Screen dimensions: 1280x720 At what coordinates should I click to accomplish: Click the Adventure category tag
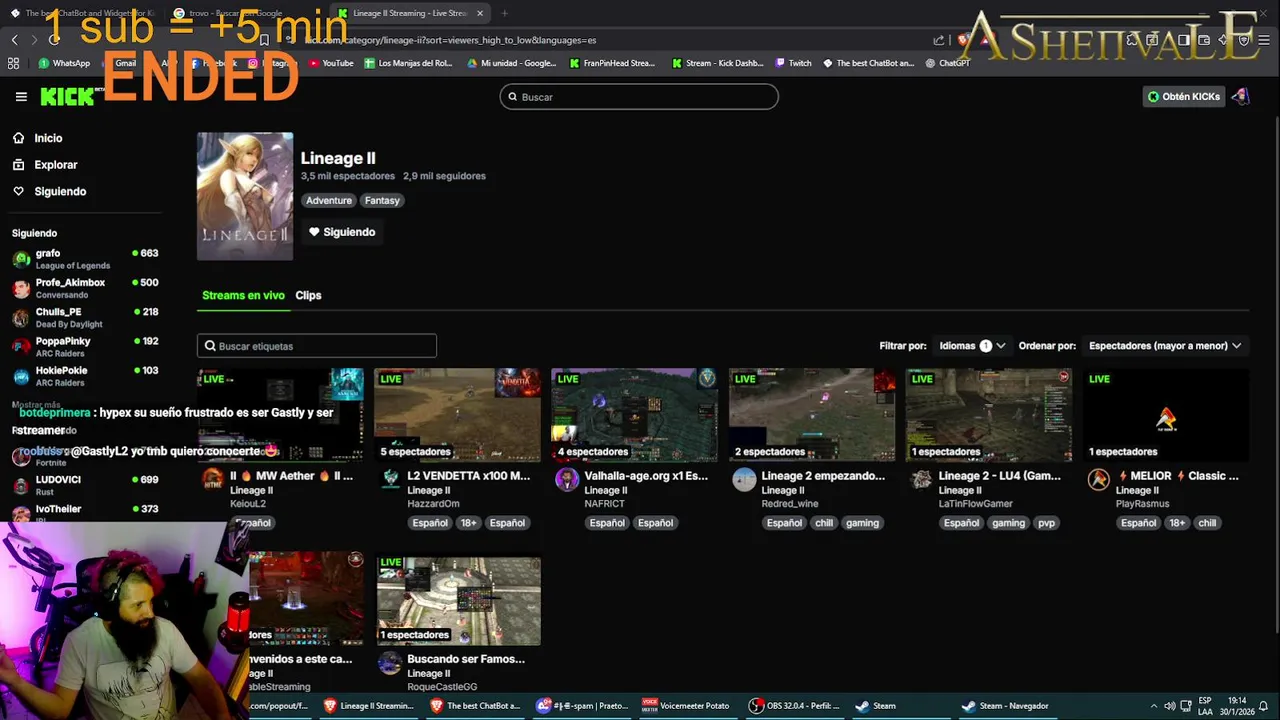(329, 200)
